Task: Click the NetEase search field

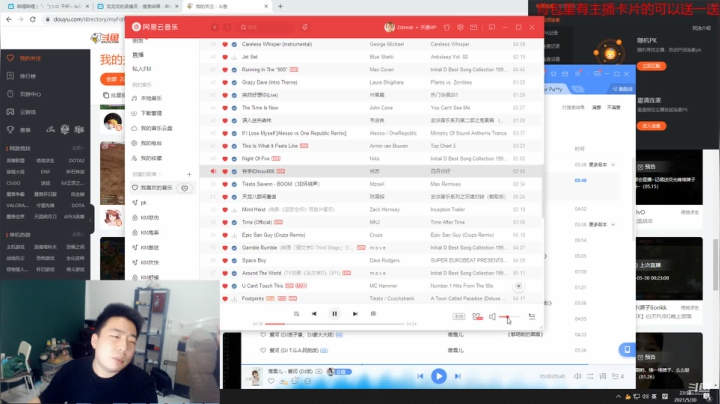Action: [x=266, y=27]
